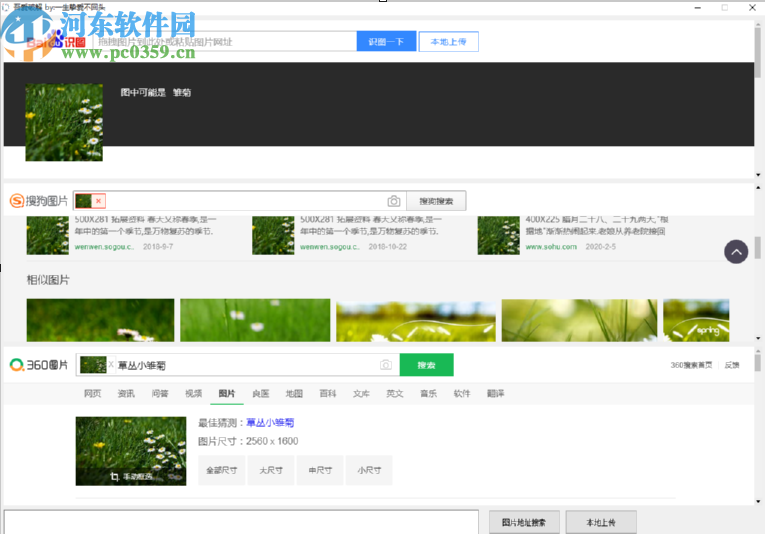Click the 360 Images logo

coord(39,365)
